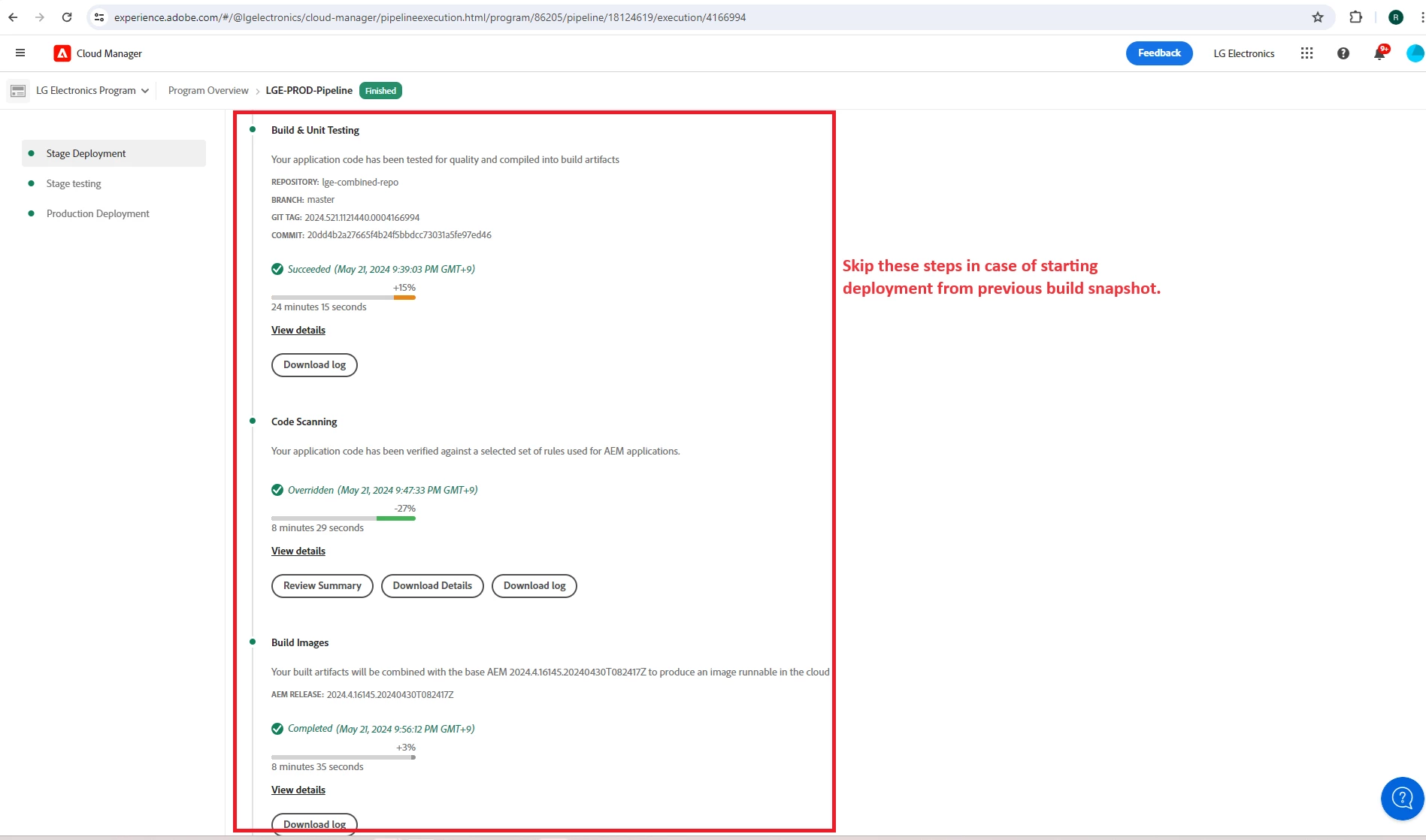Open the help question mark icon

1343,53
